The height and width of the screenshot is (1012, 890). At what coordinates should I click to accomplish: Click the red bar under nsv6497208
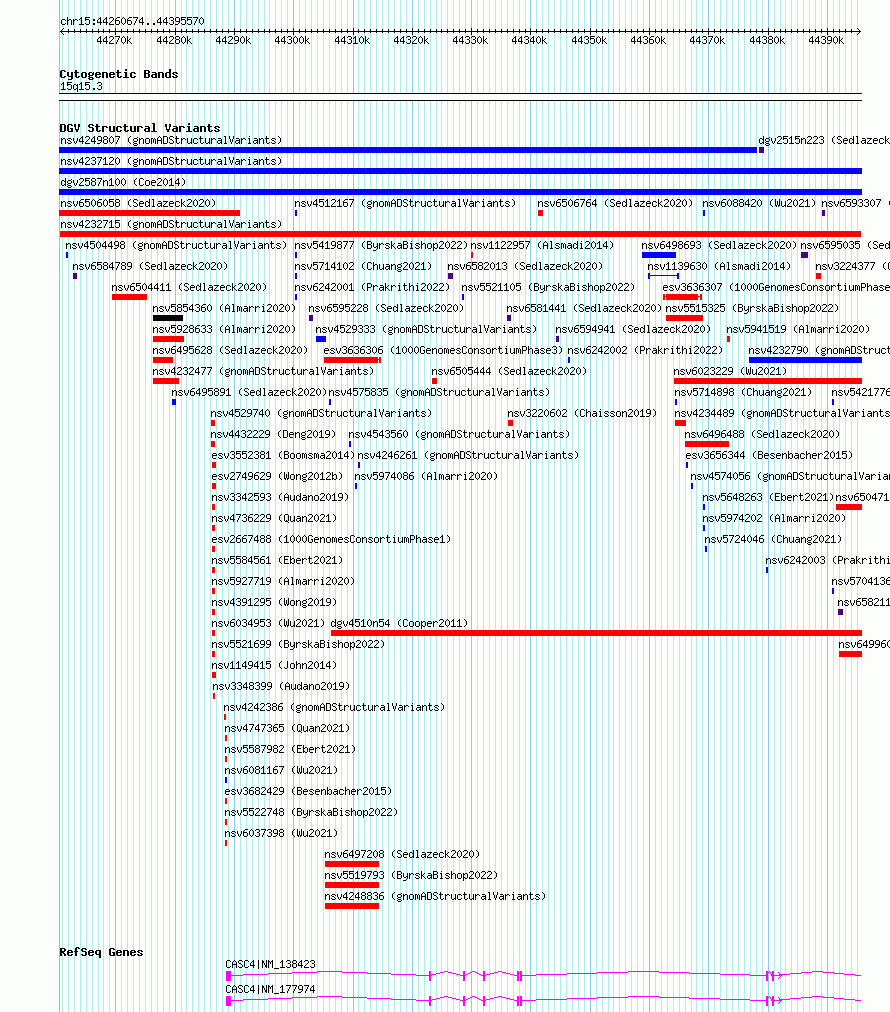tap(352, 864)
